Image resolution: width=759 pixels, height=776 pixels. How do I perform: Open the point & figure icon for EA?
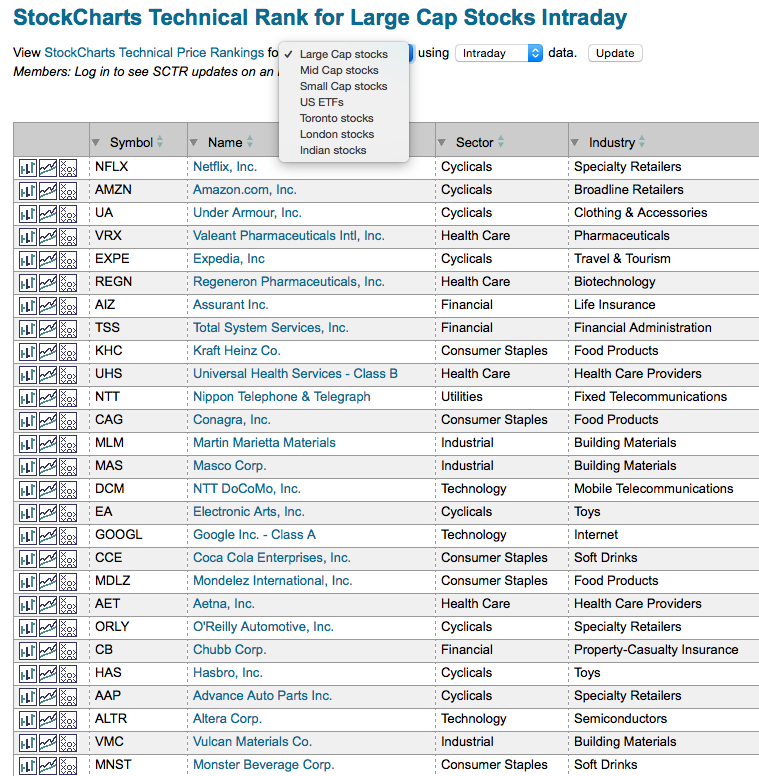click(68, 513)
